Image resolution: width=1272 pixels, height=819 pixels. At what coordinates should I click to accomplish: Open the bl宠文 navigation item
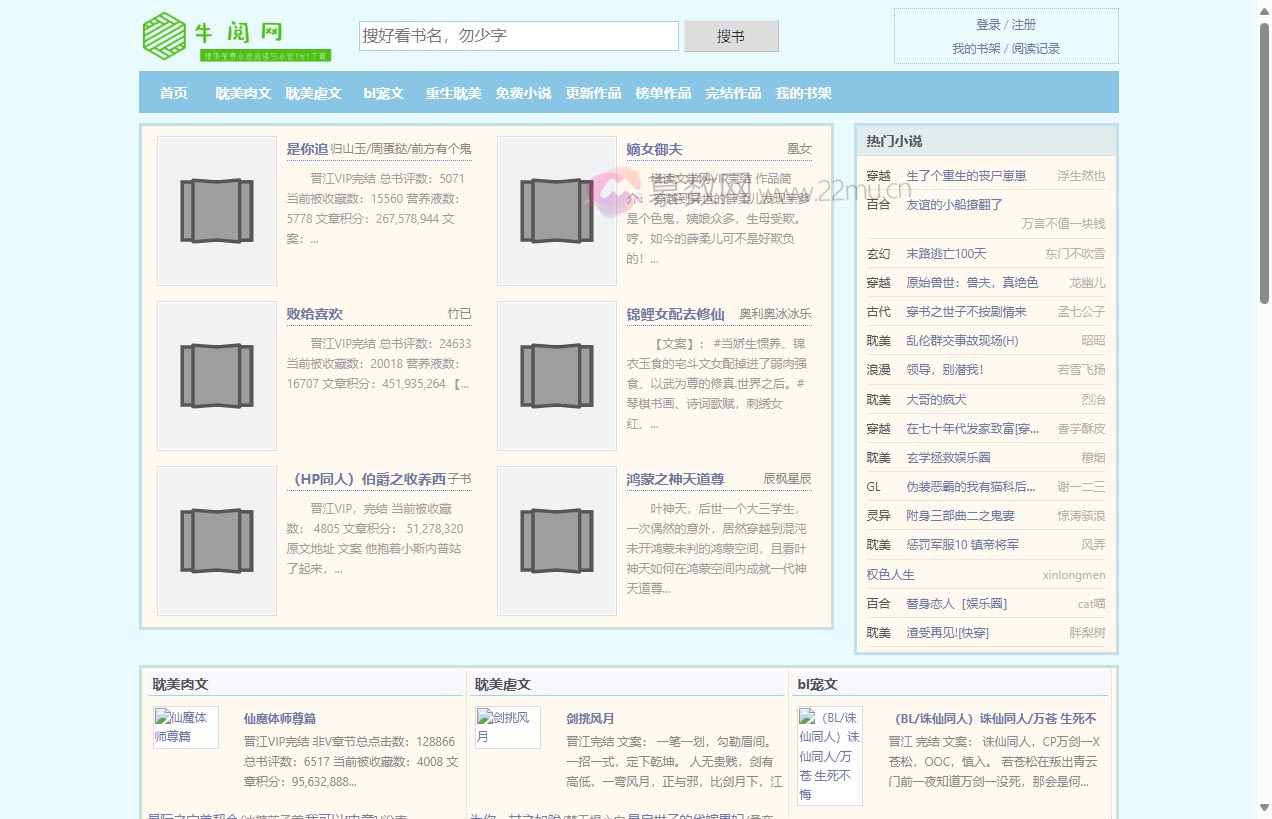click(x=383, y=93)
